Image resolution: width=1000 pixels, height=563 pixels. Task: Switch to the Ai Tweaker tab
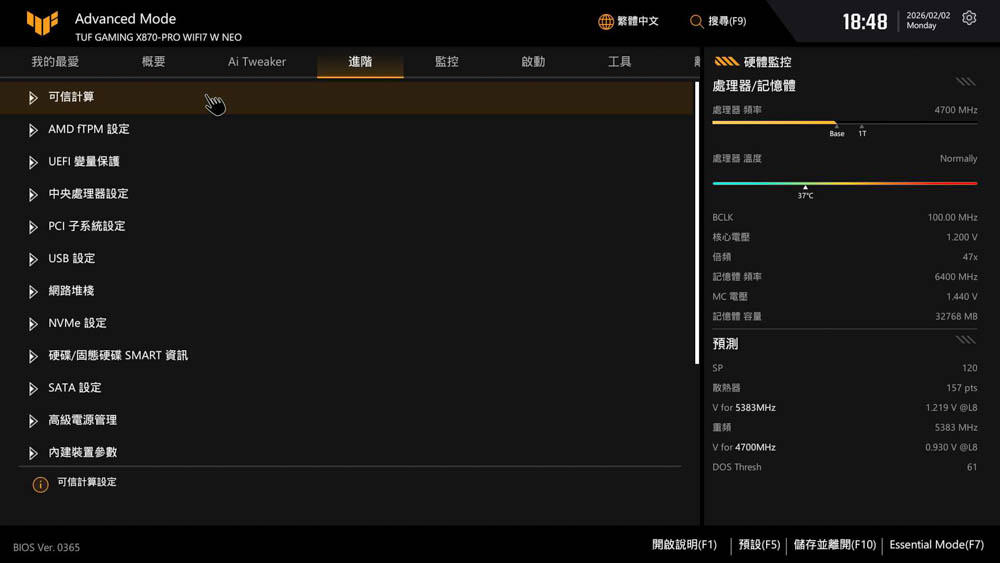tap(257, 62)
